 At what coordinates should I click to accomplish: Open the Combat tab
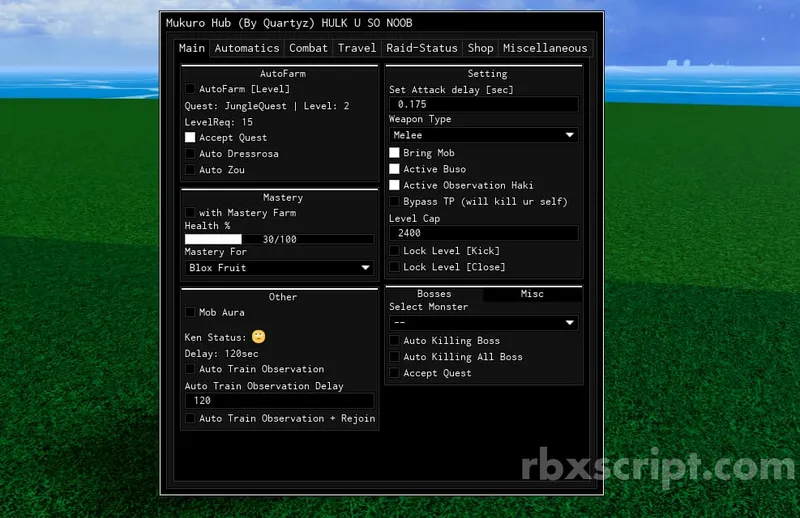pyautogui.click(x=308, y=48)
